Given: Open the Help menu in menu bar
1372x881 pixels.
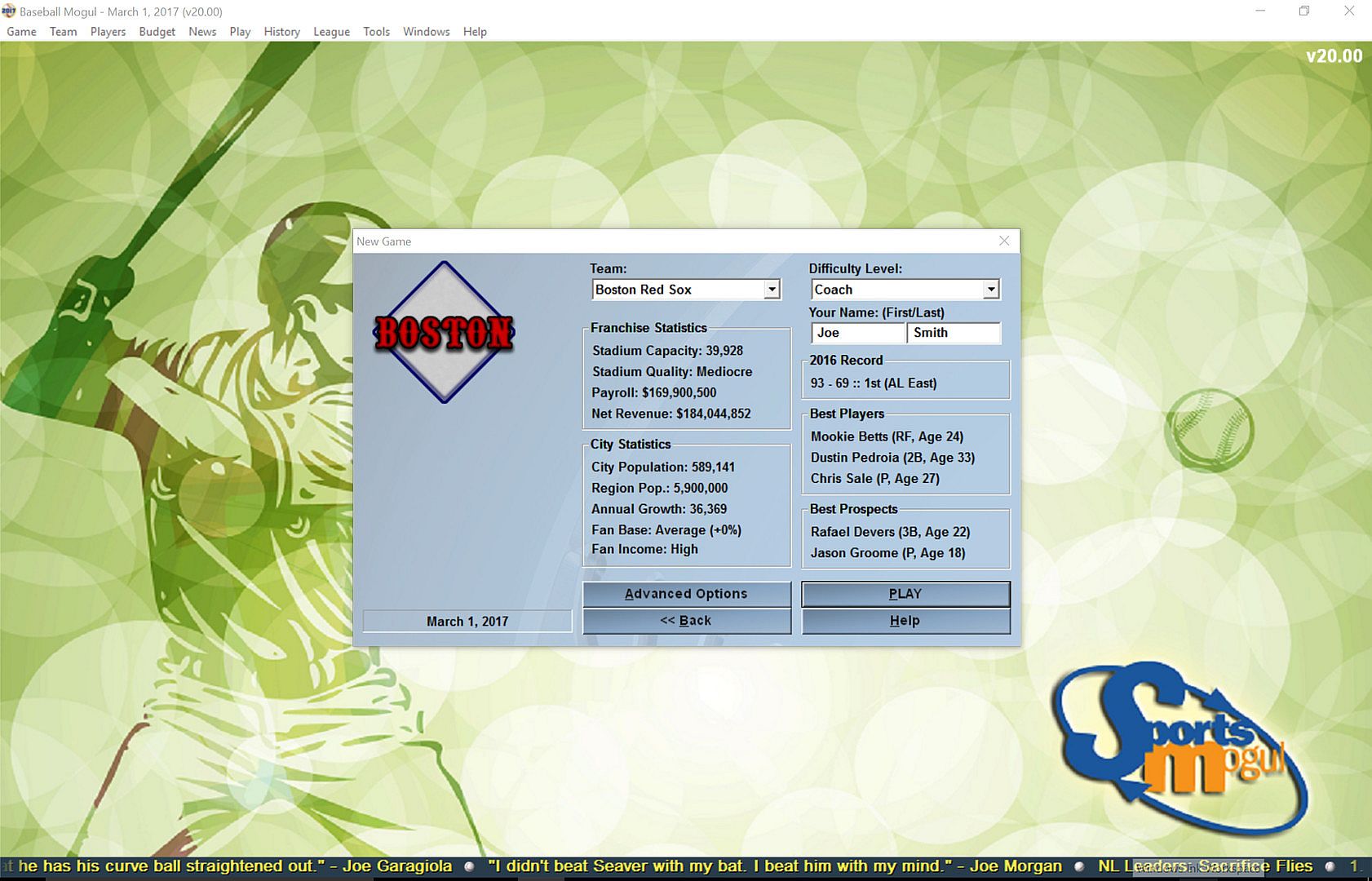Looking at the screenshot, I should click(475, 32).
